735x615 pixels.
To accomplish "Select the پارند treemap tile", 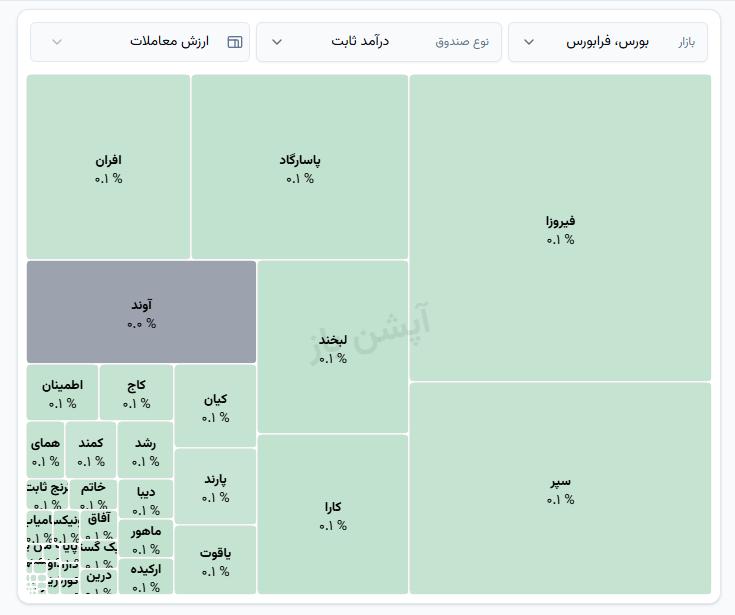I will click(215, 486).
